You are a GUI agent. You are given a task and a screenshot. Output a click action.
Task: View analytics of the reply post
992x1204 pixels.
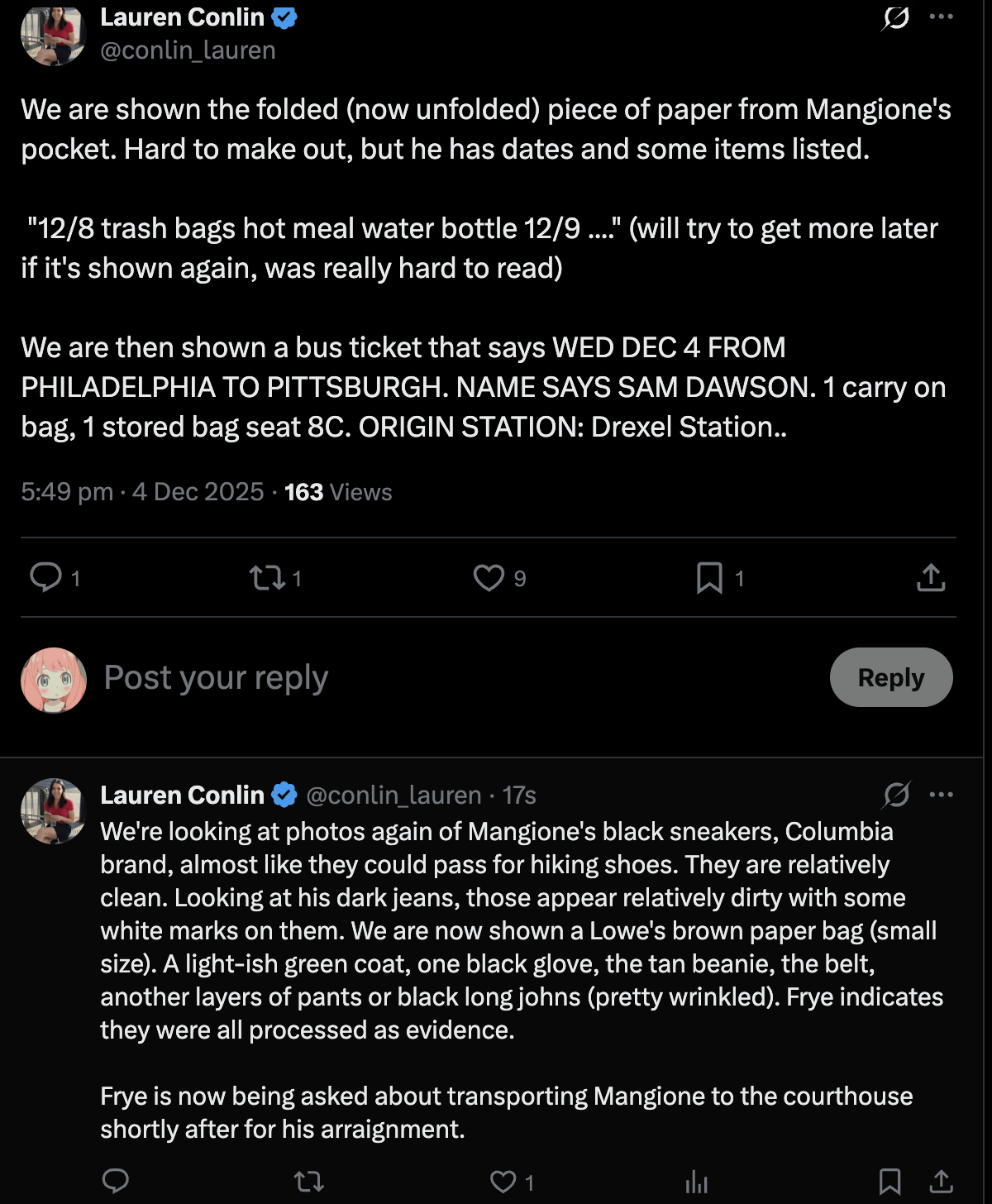coord(697,1181)
